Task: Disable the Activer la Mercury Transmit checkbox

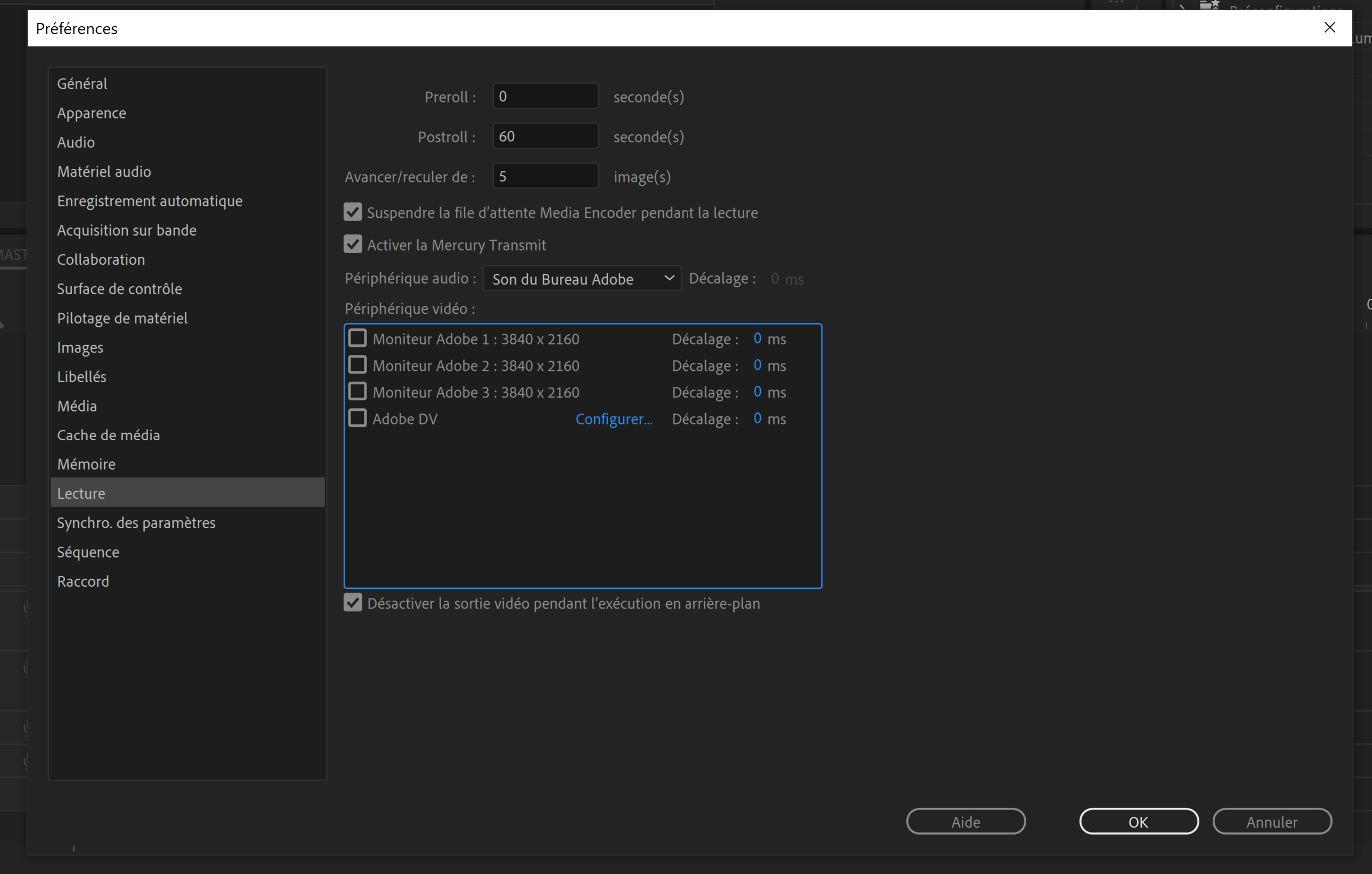Action: 353,245
